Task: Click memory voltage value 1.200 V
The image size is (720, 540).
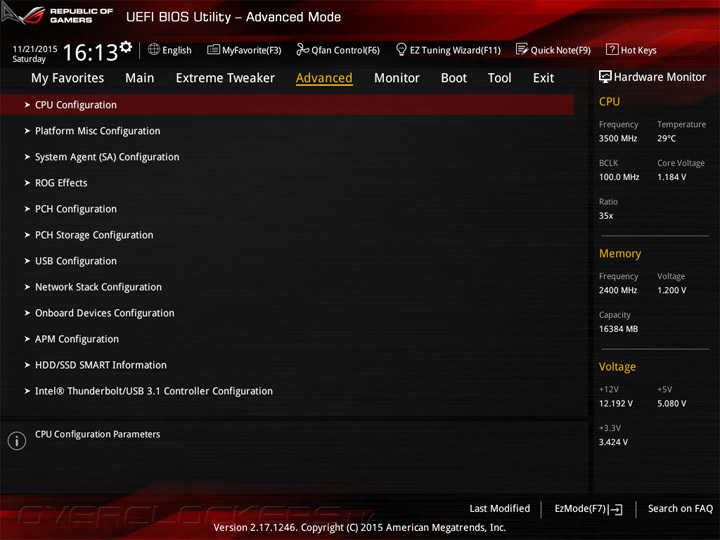Action: point(672,290)
